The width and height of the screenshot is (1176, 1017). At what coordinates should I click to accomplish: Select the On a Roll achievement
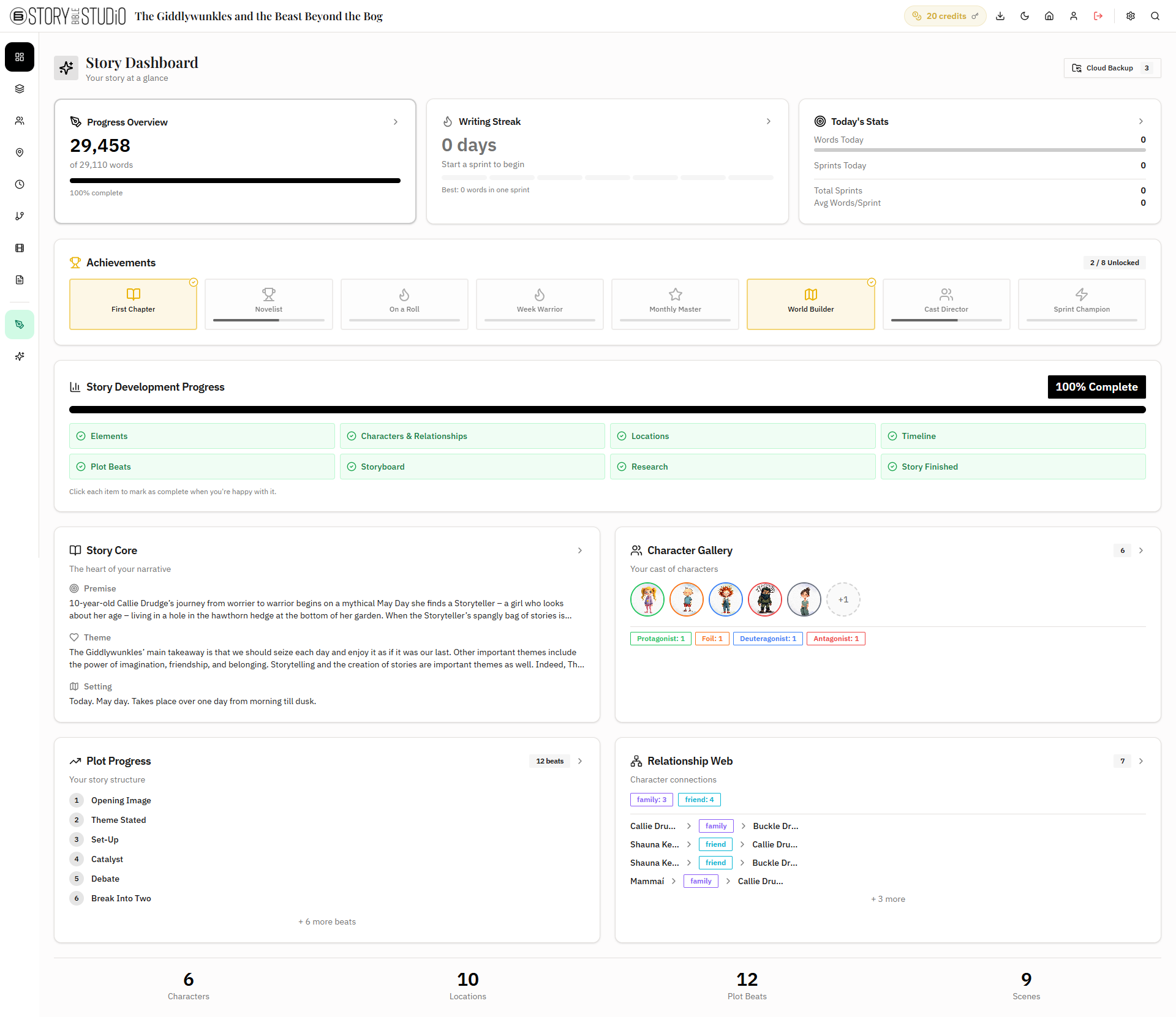tap(404, 304)
